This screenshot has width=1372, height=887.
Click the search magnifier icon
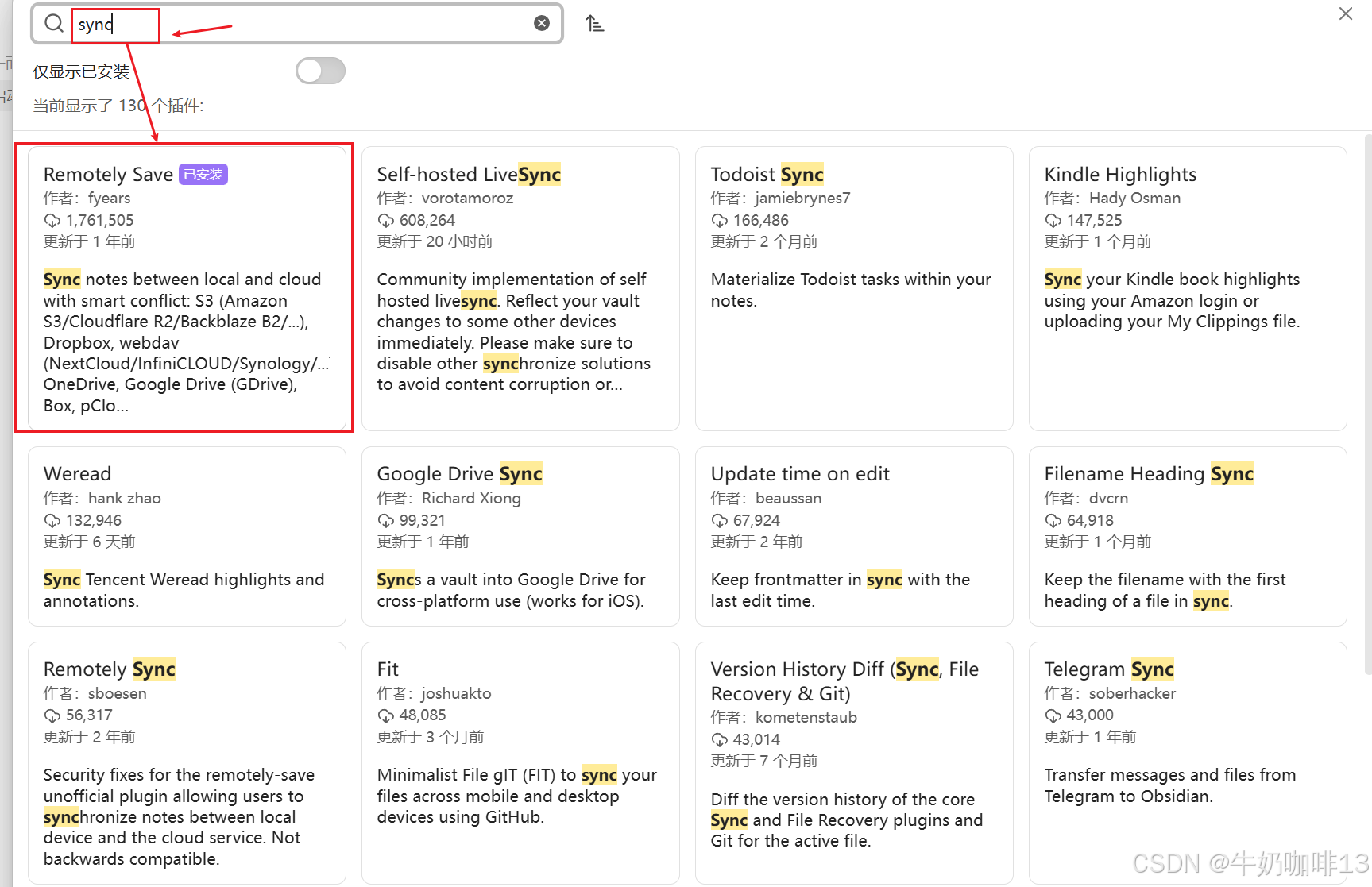(x=53, y=24)
